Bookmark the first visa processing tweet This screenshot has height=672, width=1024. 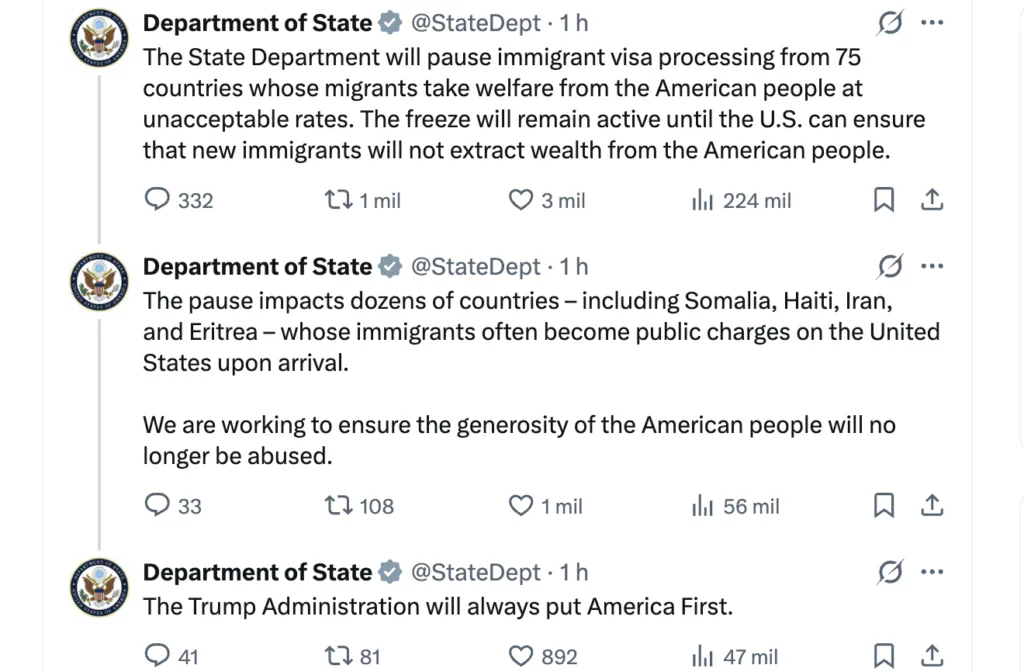(x=884, y=200)
